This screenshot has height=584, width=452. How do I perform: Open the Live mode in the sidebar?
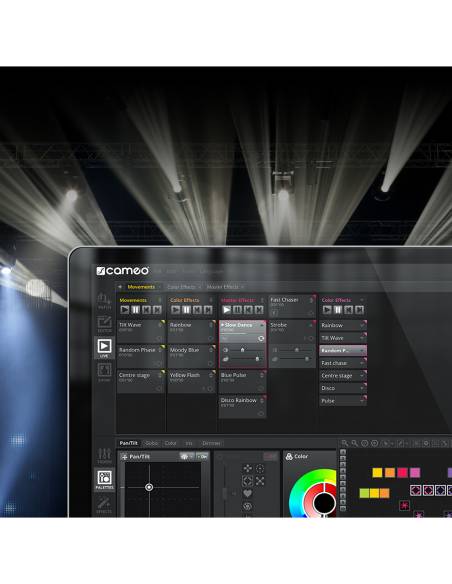tap(104, 348)
